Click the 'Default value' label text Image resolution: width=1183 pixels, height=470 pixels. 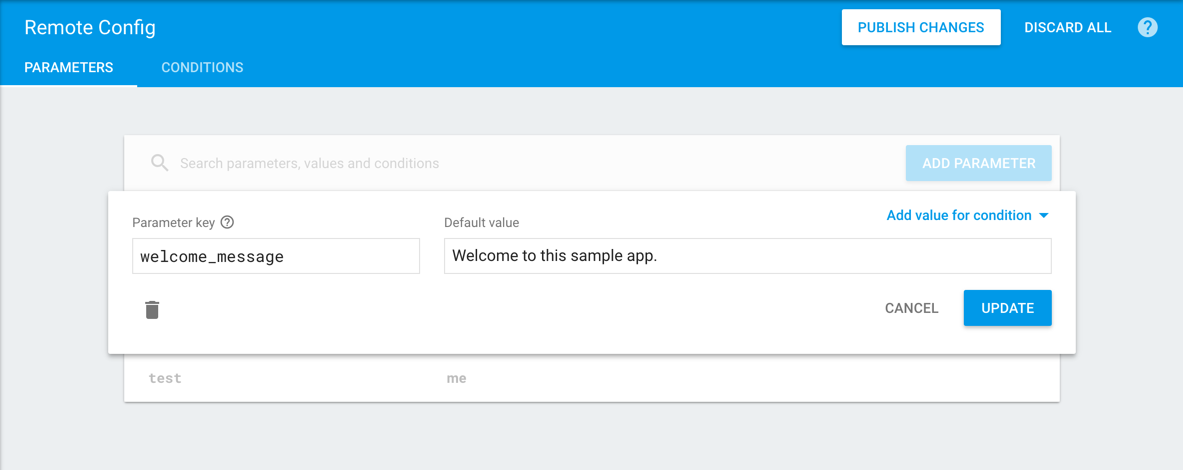coord(482,223)
